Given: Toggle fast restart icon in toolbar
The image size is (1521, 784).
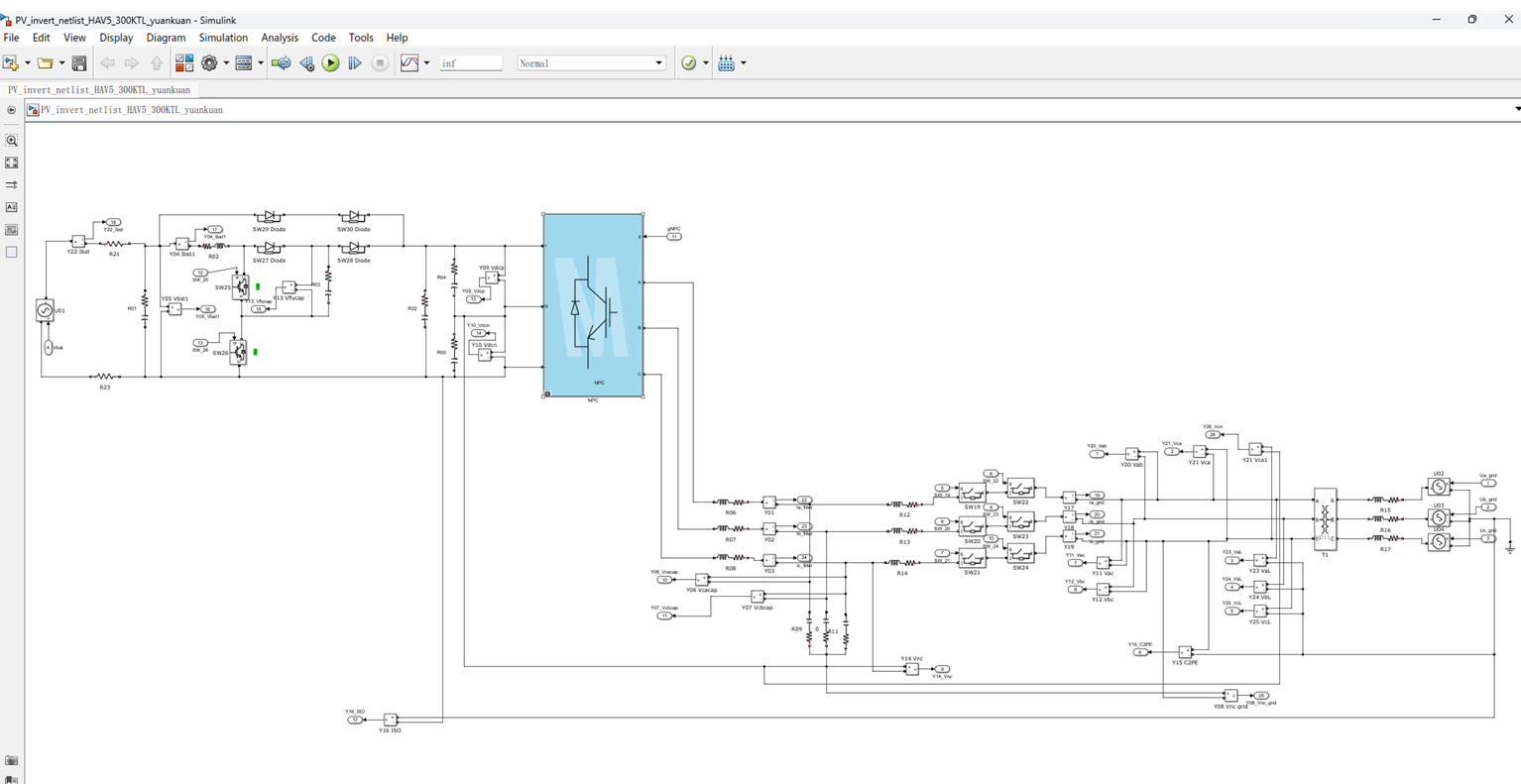Looking at the screenshot, I should tap(282, 63).
